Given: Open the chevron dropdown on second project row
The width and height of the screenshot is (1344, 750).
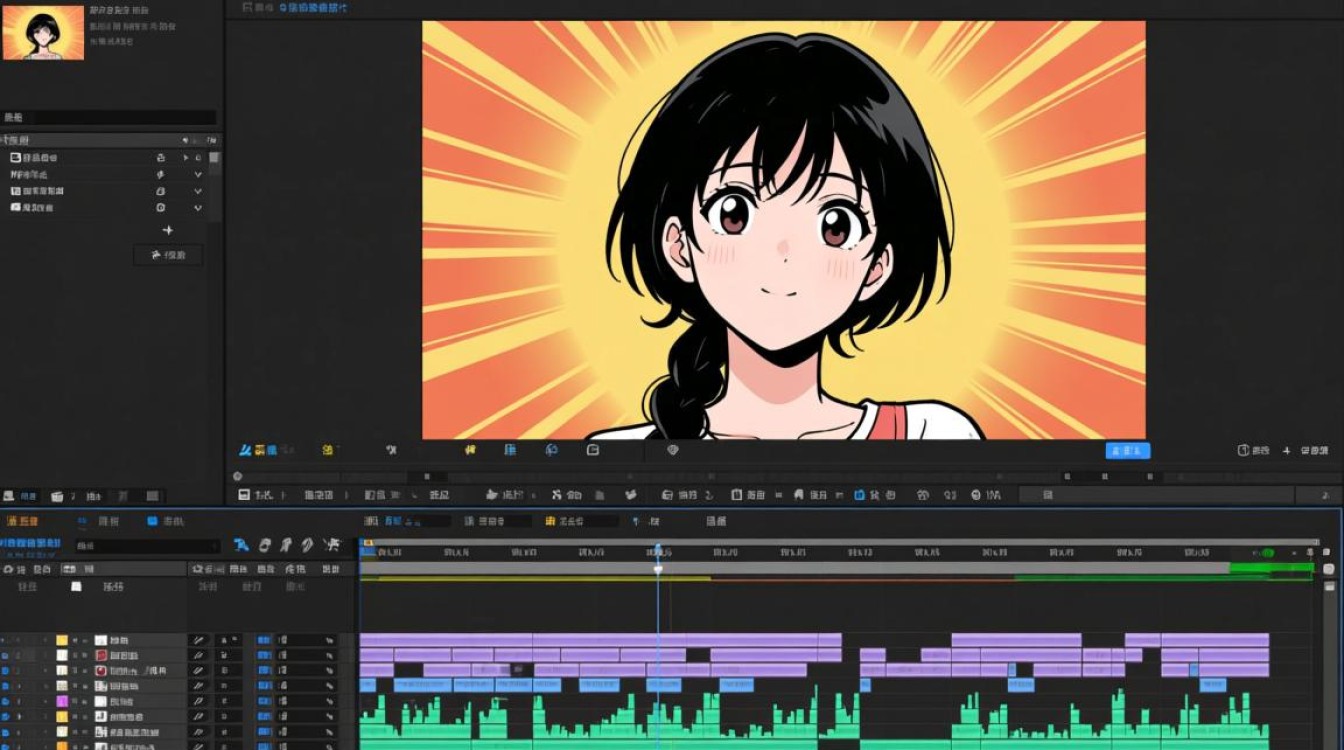Looking at the screenshot, I should point(198,175).
